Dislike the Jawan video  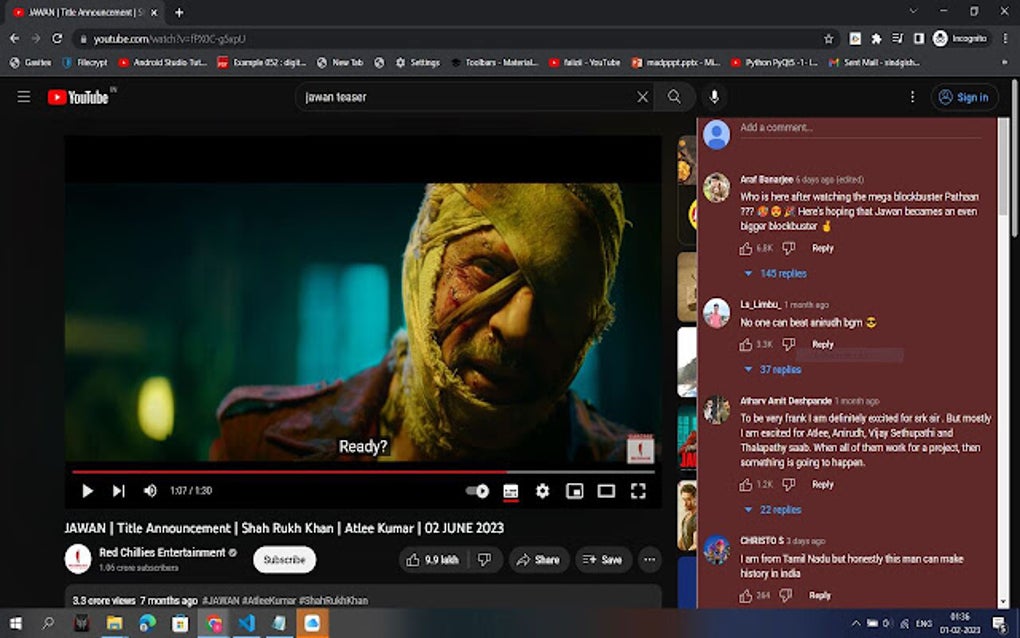click(484, 559)
